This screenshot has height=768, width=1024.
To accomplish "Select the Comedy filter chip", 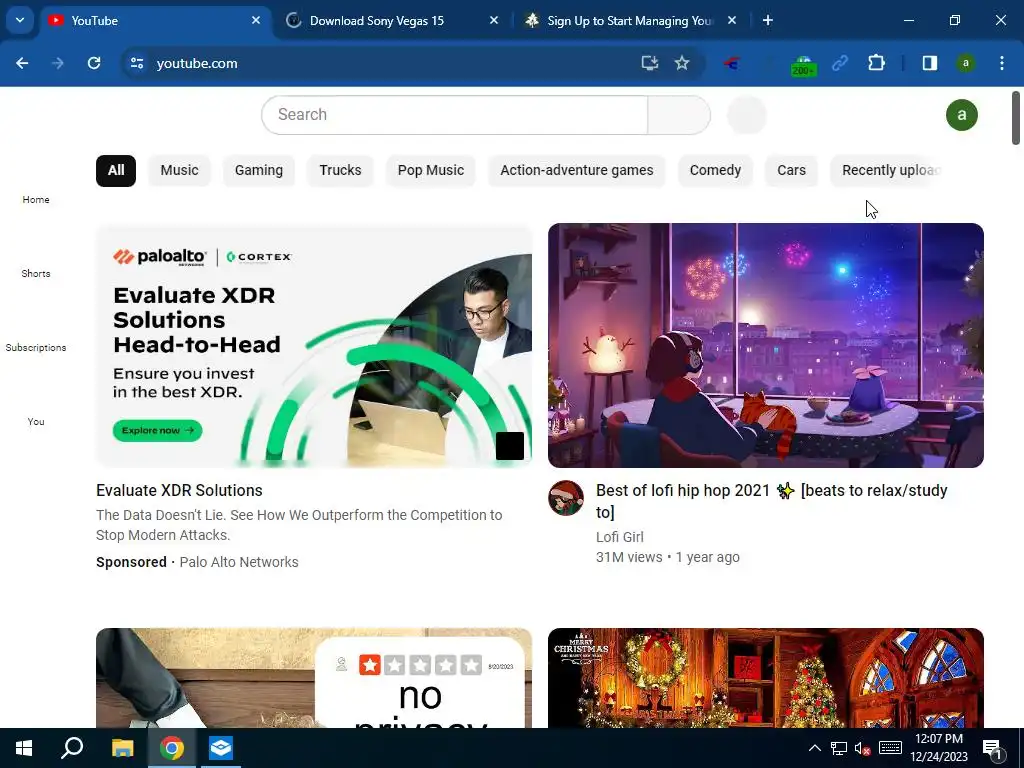I will pos(715,170).
